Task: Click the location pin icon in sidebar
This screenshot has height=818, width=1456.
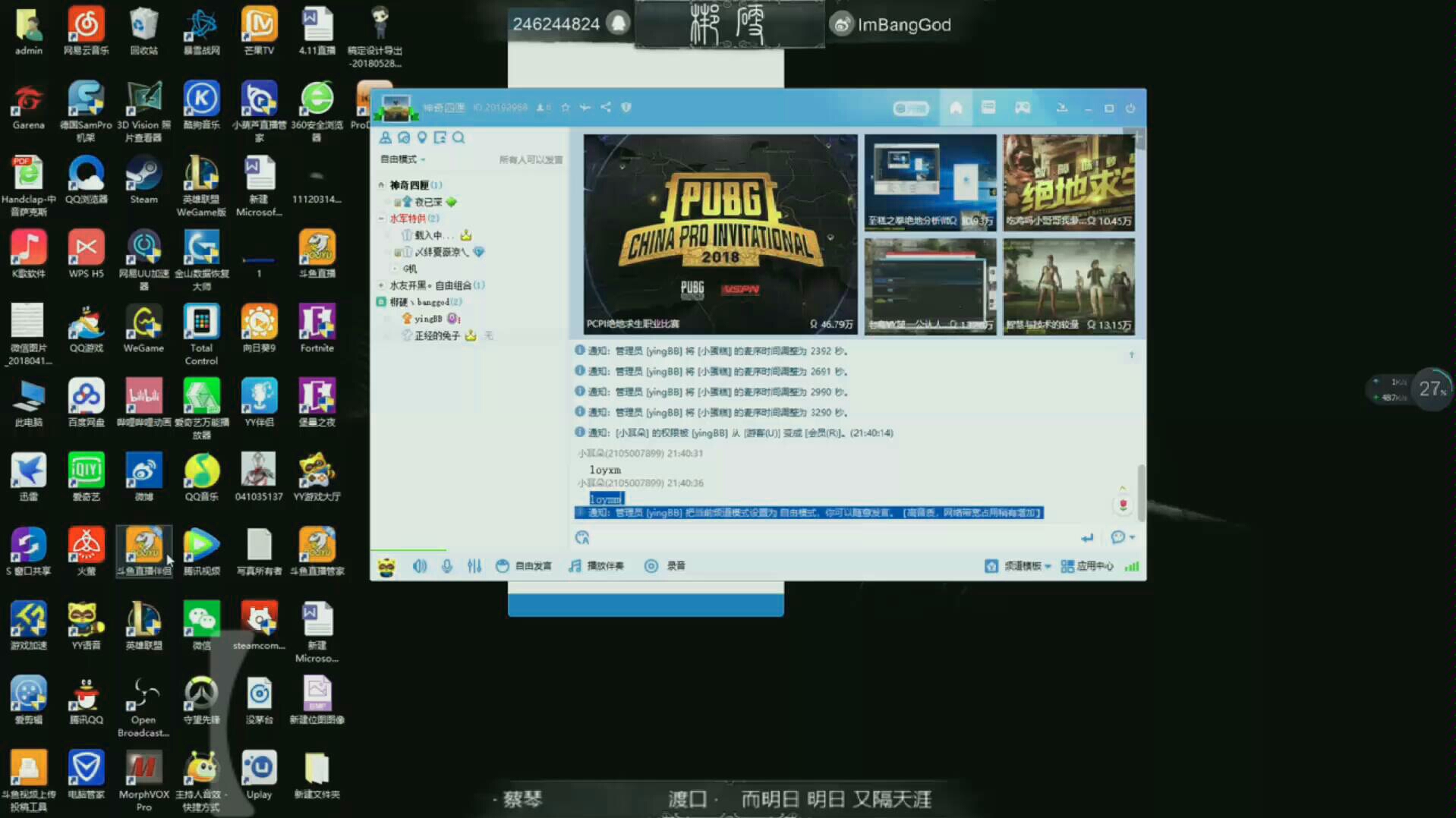Action: (422, 137)
